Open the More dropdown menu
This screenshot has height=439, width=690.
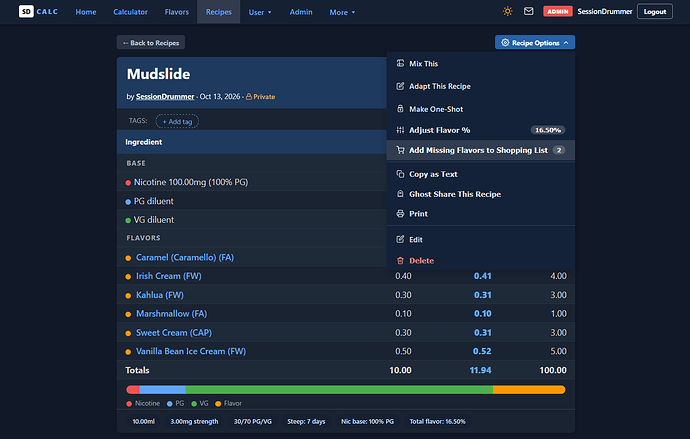342,12
